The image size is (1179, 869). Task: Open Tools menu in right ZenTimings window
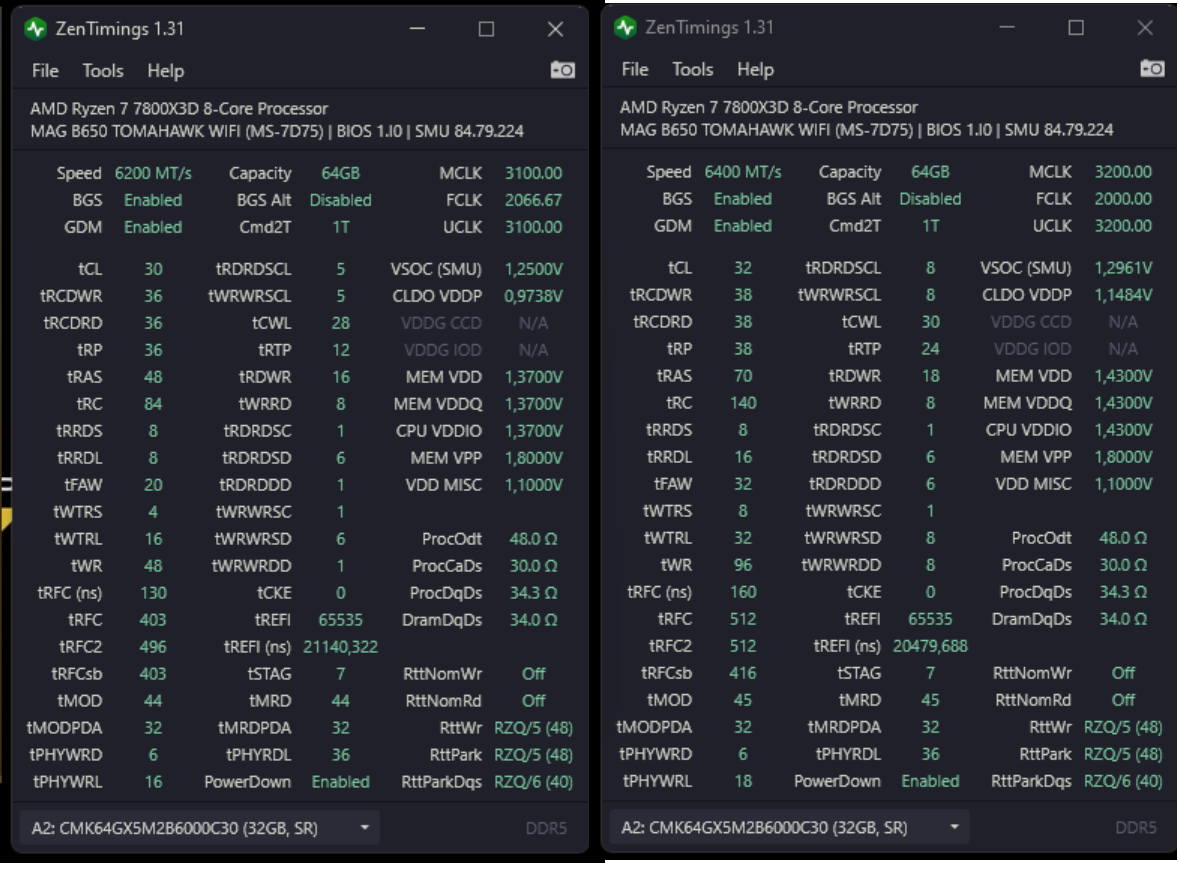pos(693,69)
